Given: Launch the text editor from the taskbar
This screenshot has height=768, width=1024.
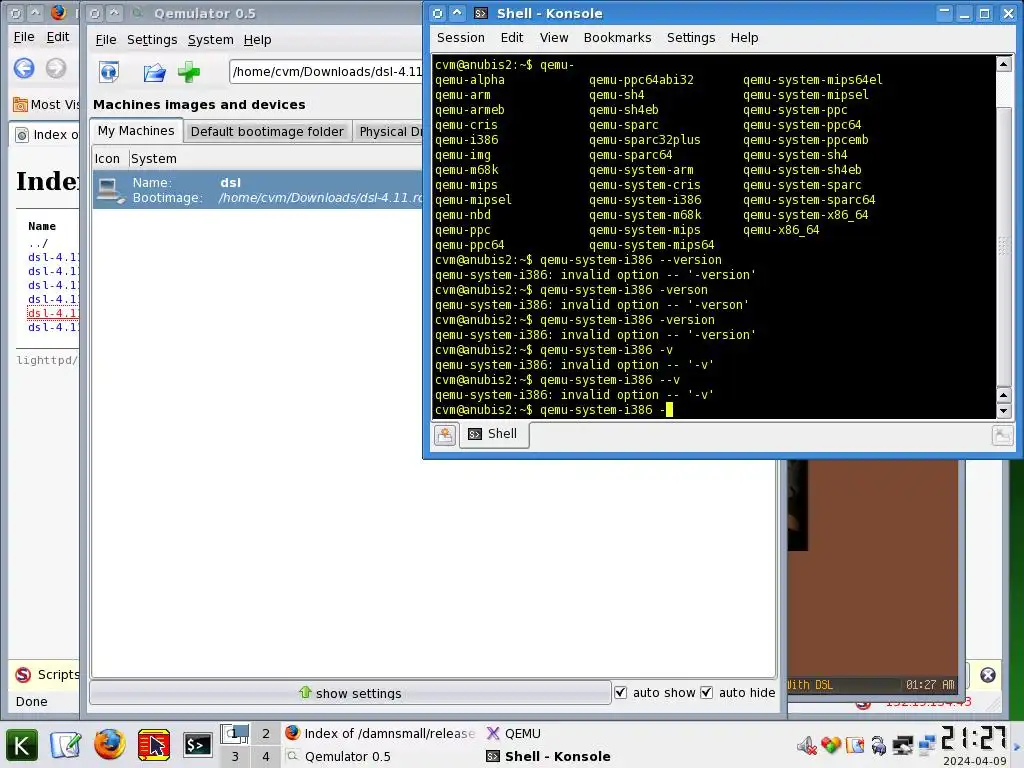Looking at the screenshot, I should pos(65,745).
